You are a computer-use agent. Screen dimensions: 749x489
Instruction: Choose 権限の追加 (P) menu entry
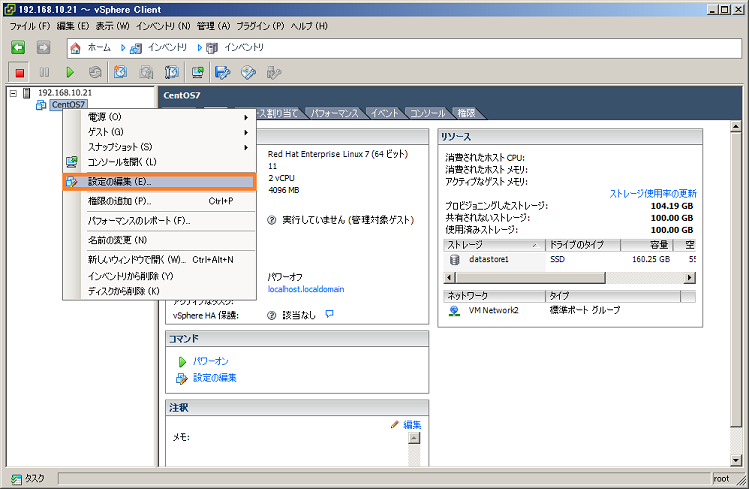coord(159,201)
